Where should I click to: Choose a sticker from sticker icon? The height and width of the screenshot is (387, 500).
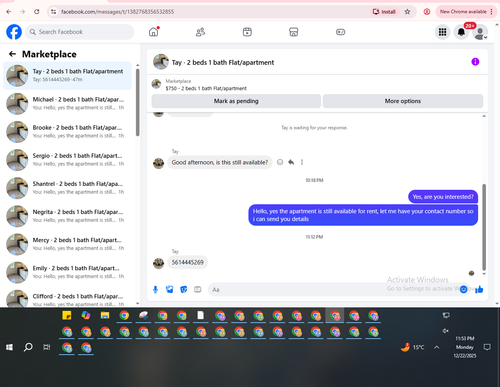click(x=184, y=289)
